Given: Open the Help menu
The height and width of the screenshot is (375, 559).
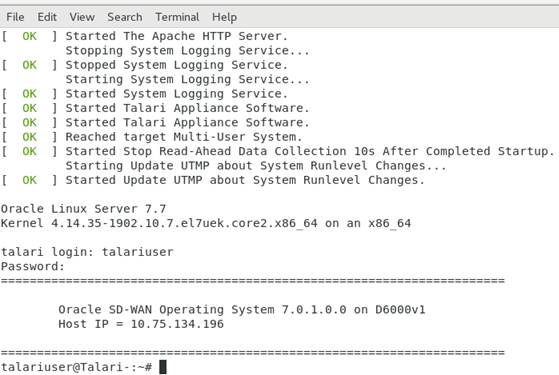Looking at the screenshot, I should (224, 17).
